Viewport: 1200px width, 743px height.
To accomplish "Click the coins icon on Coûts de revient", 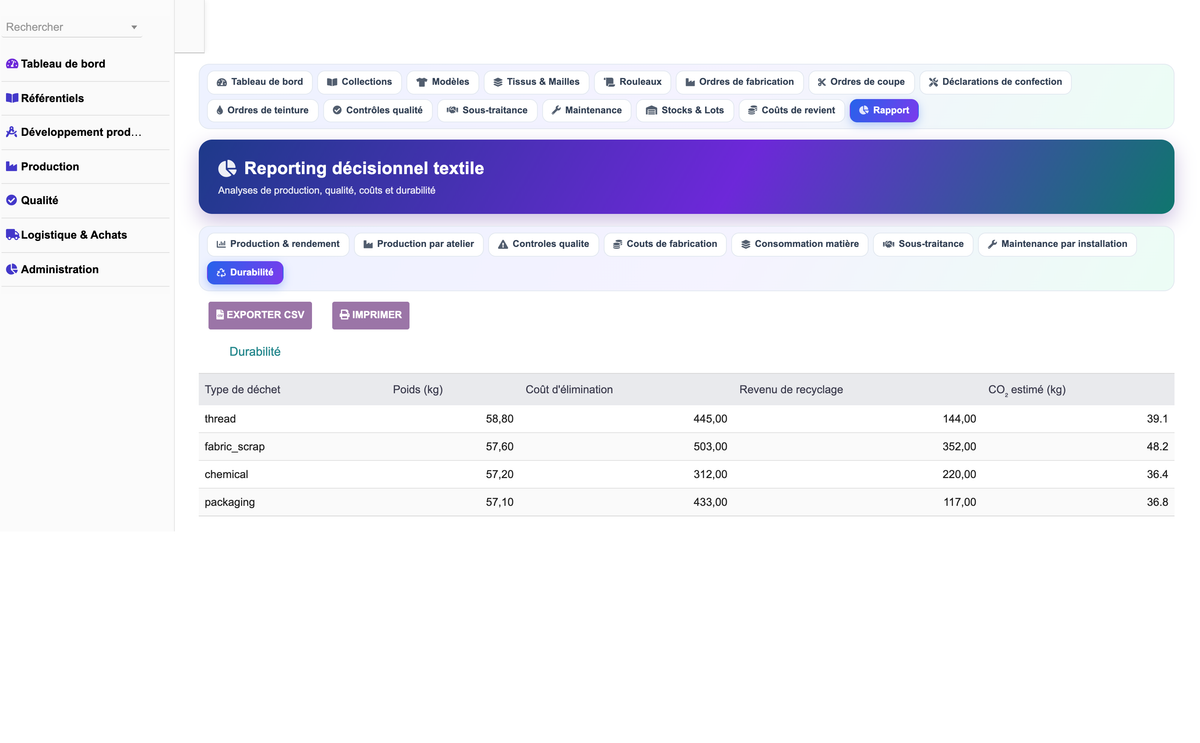I will click(x=753, y=110).
